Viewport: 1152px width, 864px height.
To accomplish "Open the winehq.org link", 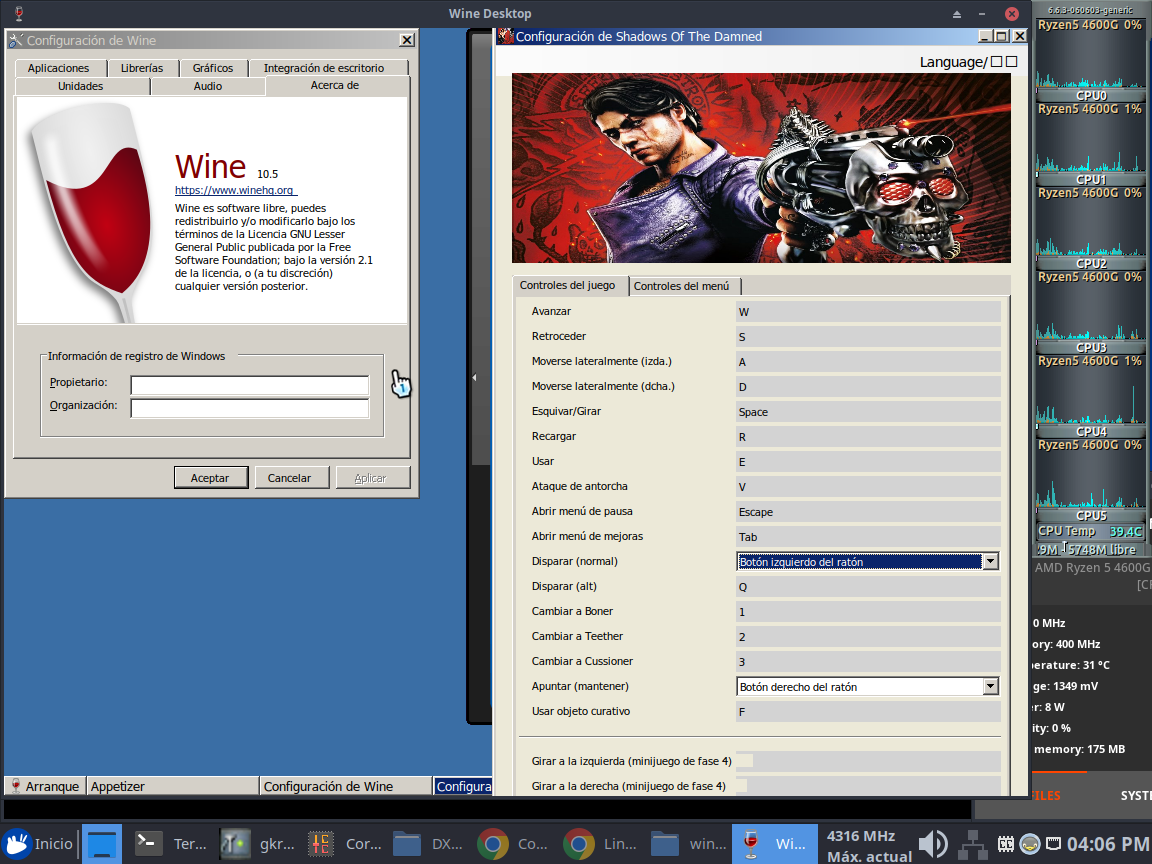I will pyautogui.click(x=235, y=189).
